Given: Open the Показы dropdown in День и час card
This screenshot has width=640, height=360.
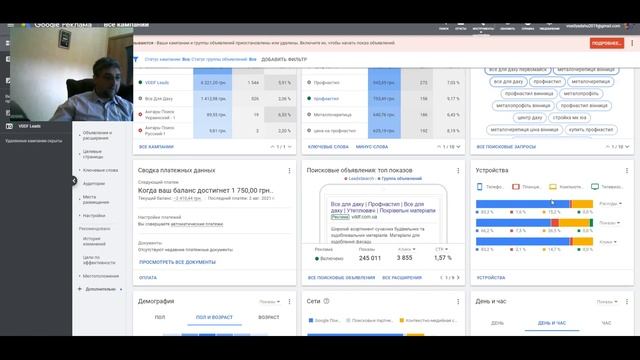Looking at the screenshot, I should point(607,302).
